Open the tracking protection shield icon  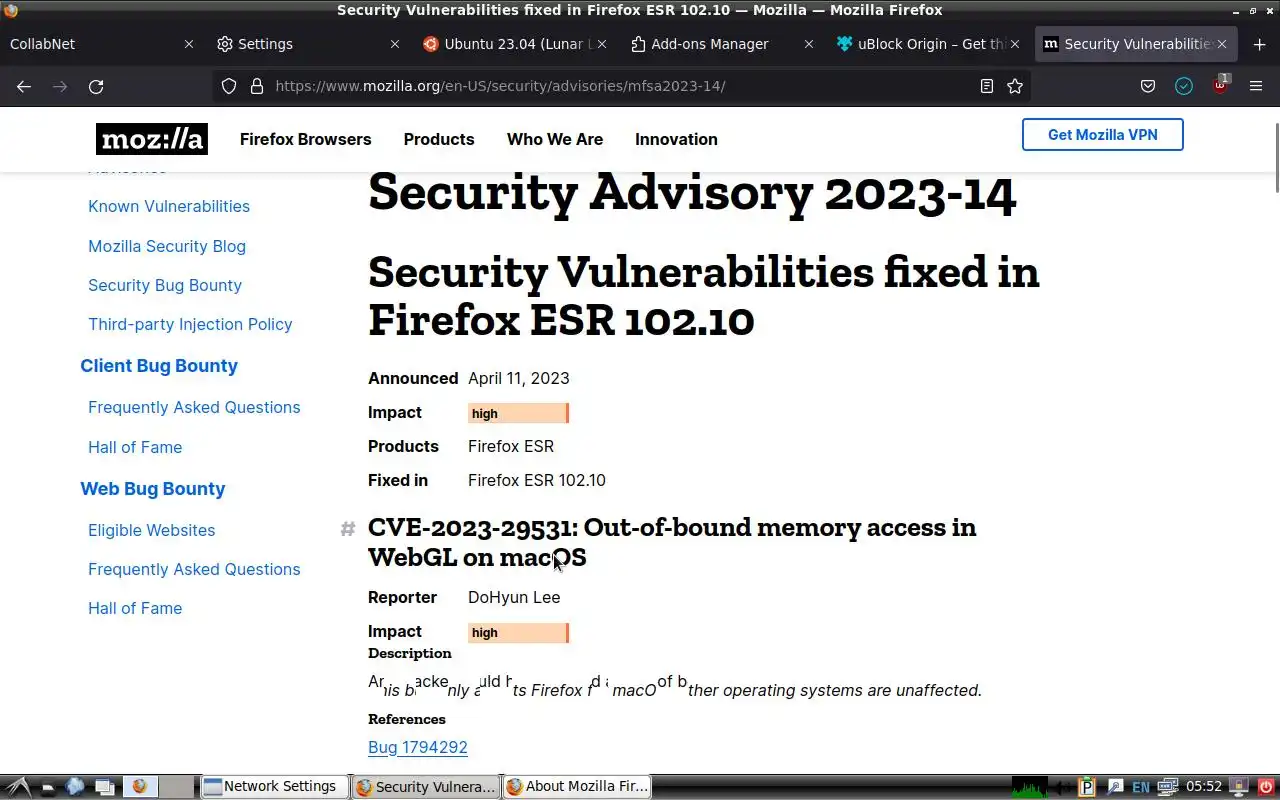click(x=229, y=86)
